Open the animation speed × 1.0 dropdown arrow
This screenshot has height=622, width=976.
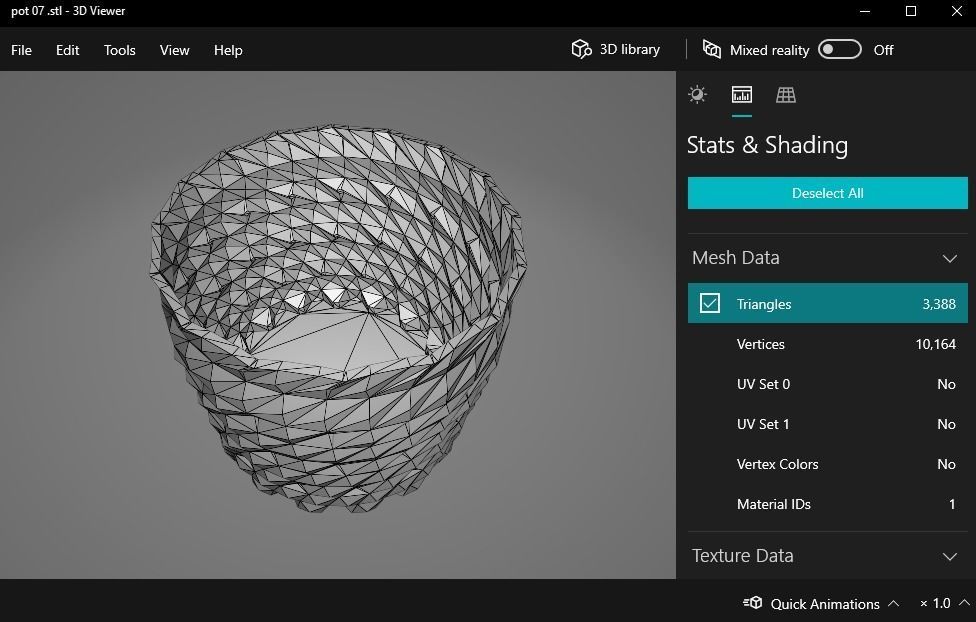click(964, 602)
